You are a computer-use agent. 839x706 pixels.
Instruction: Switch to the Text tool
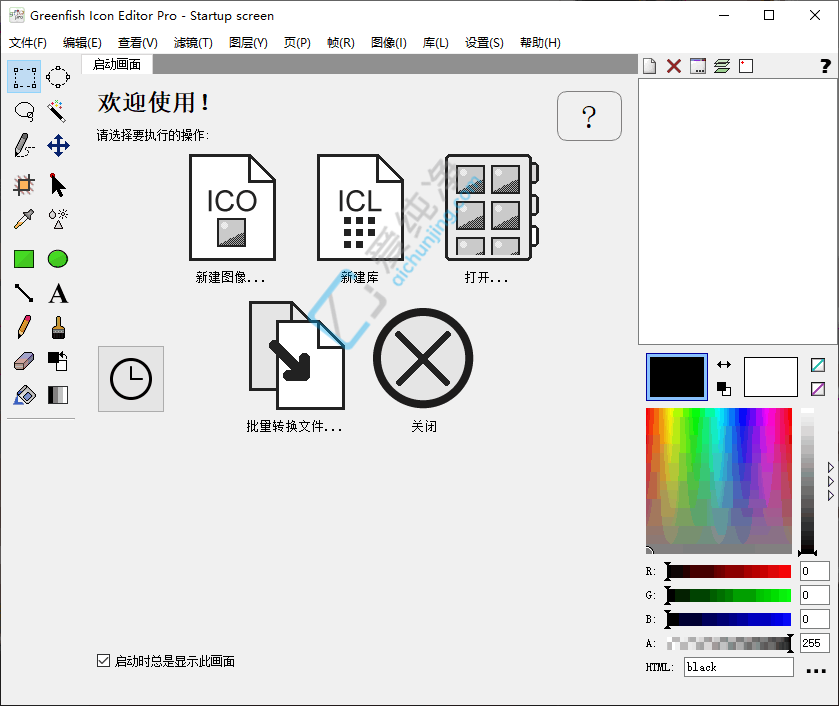58,293
